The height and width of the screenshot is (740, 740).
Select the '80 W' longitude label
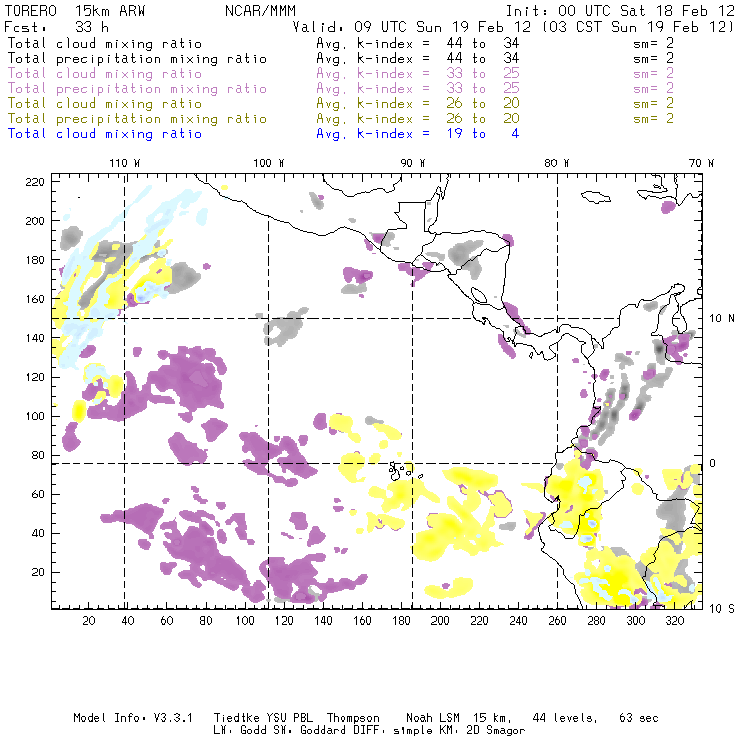pyautogui.click(x=557, y=163)
